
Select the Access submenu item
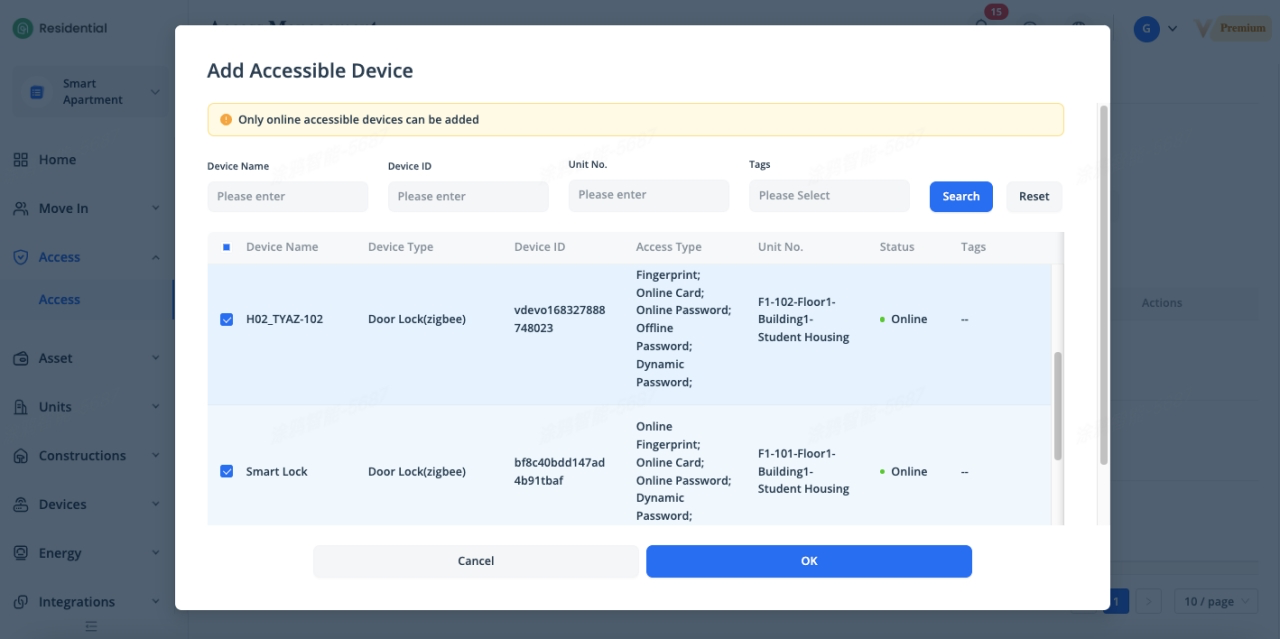point(59,300)
